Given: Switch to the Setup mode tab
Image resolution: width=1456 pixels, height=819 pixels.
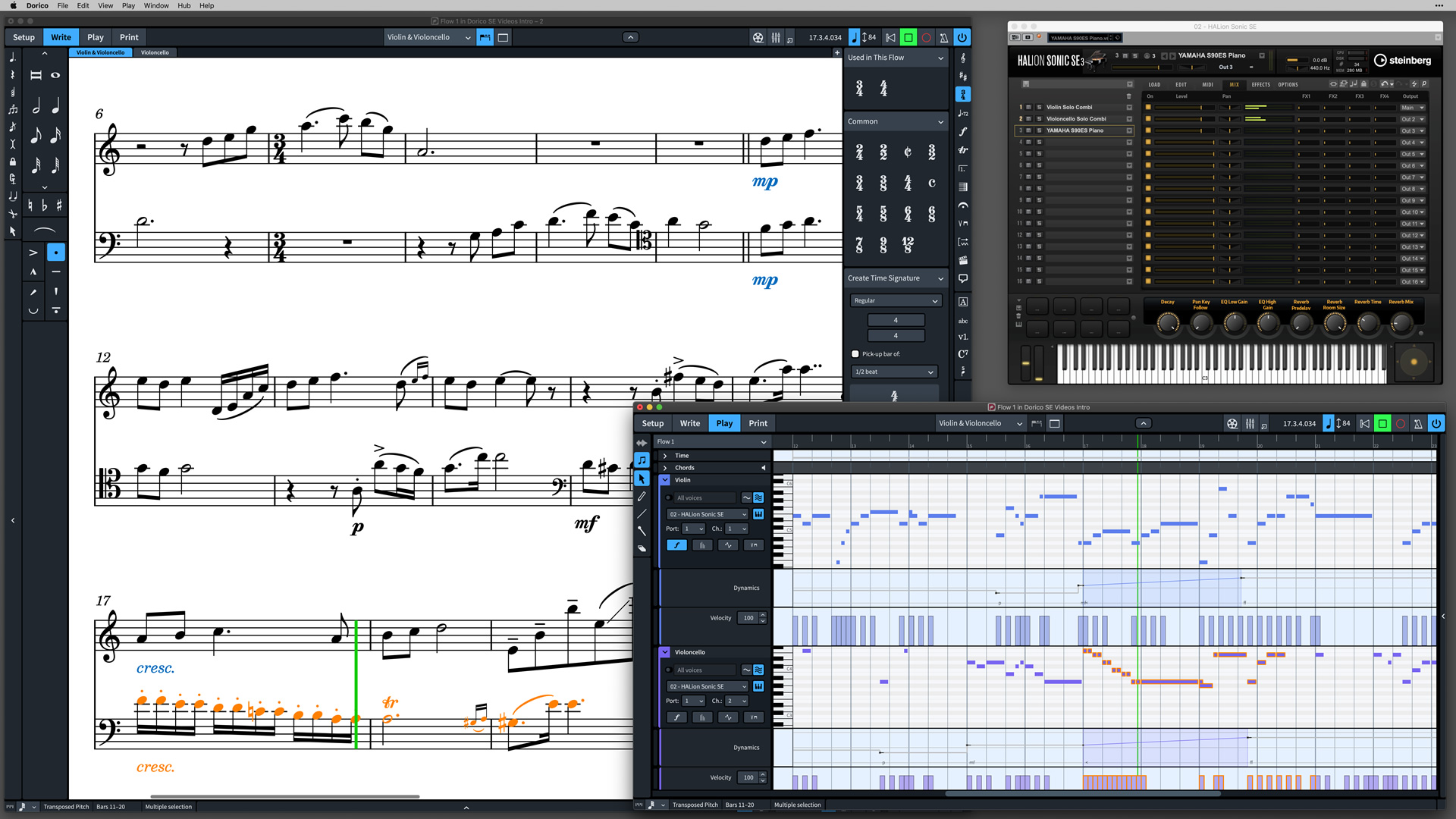Looking at the screenshot, I should tap(24, 37).
